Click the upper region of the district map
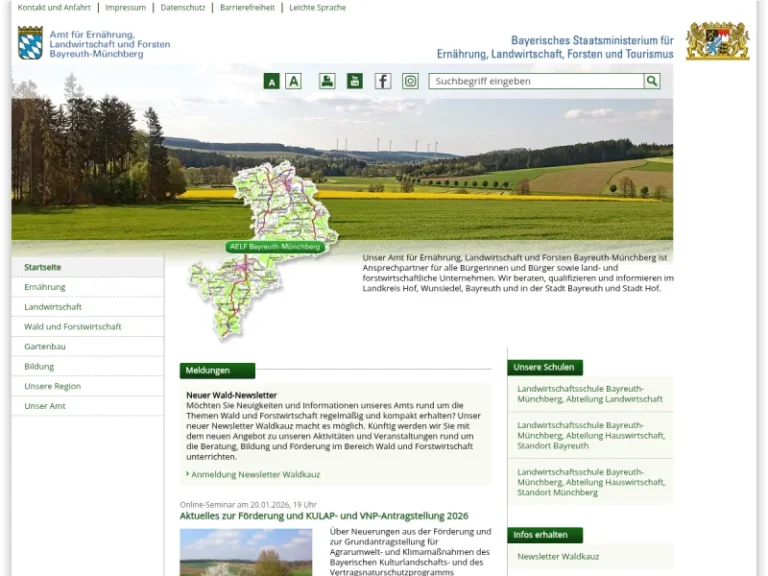This screenshot has width=768, height=576. (284, 203)
